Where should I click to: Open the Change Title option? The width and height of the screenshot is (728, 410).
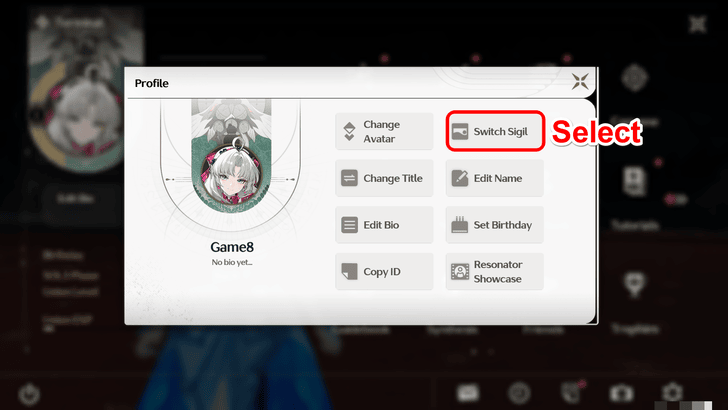[x=384, y=178]
